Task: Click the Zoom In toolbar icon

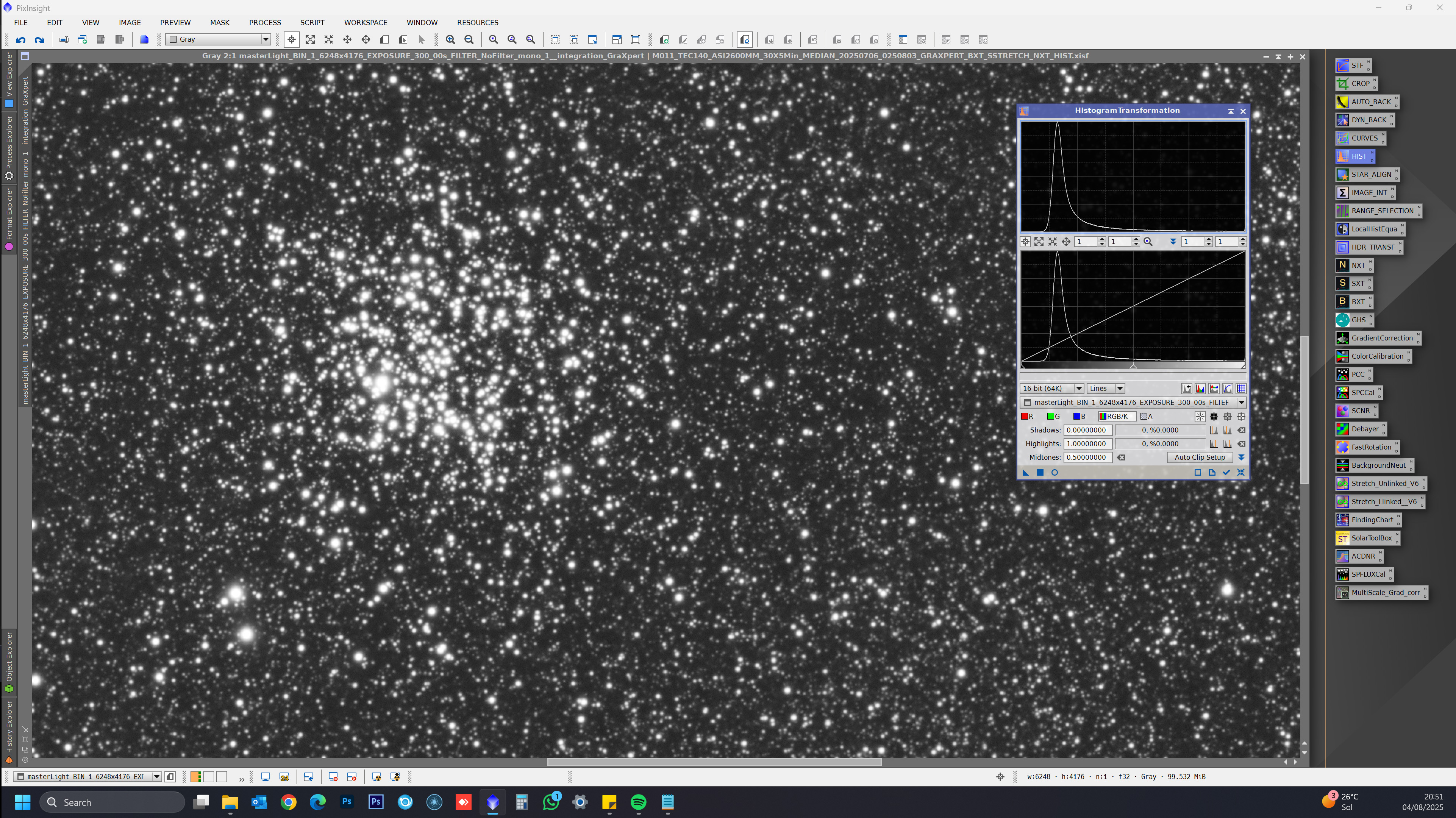Action: click(x=450, y=39)
